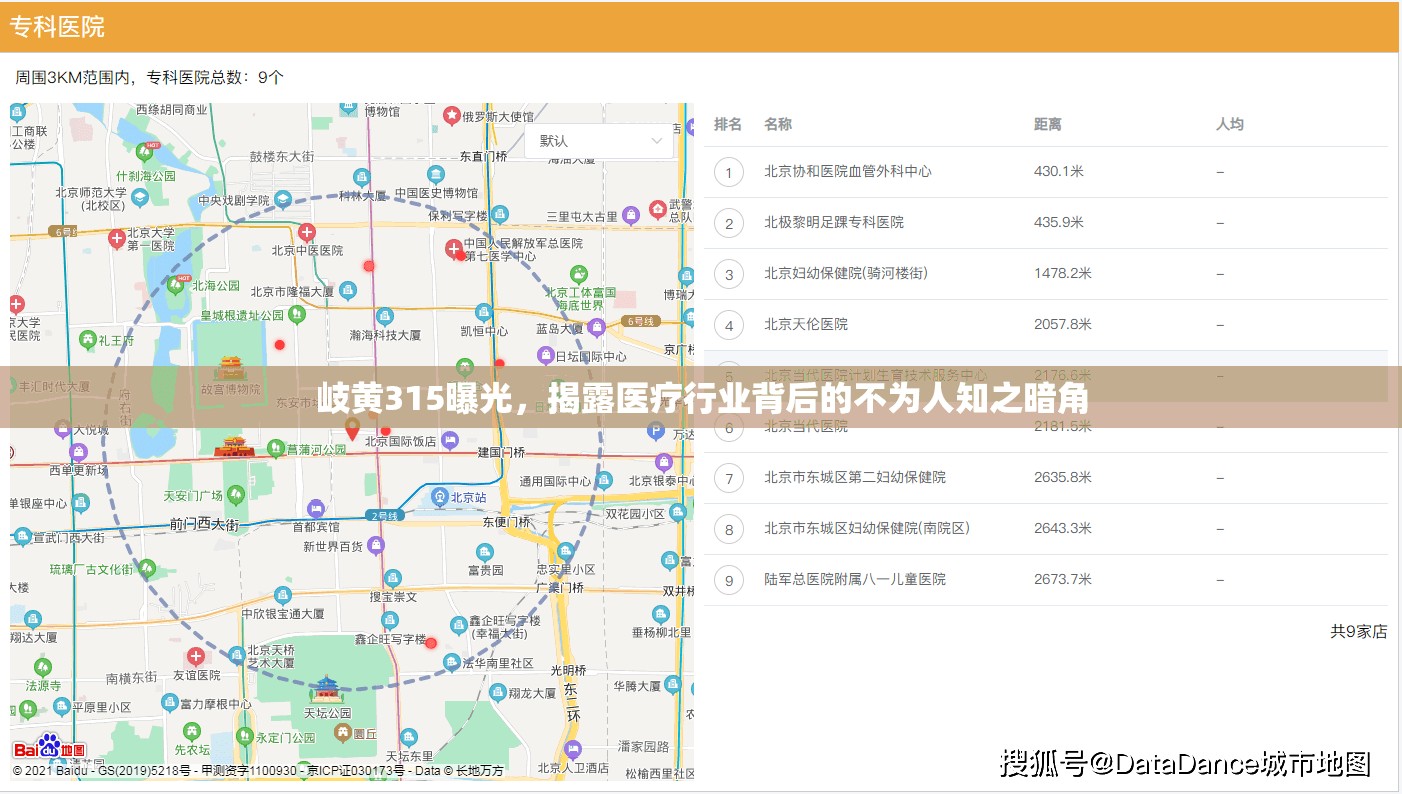Click the 新世界百货 shopping icon
Viewport: 1402px width, 794px height.
tap(376, 545)
